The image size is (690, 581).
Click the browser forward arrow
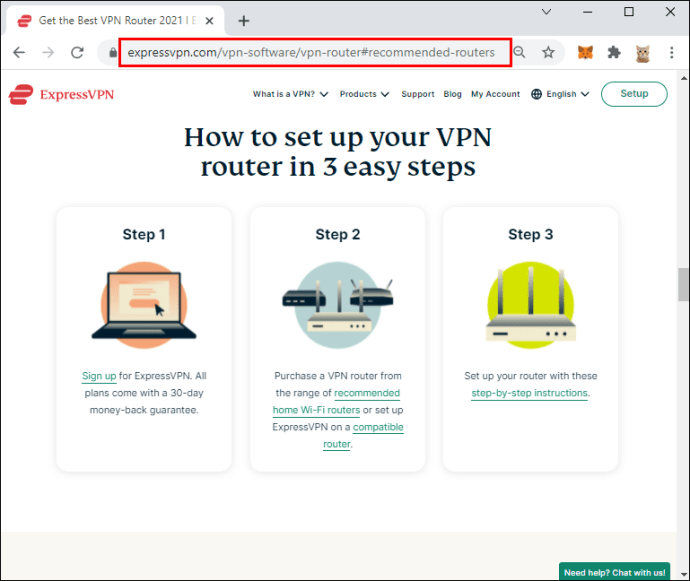pos(48,53)
